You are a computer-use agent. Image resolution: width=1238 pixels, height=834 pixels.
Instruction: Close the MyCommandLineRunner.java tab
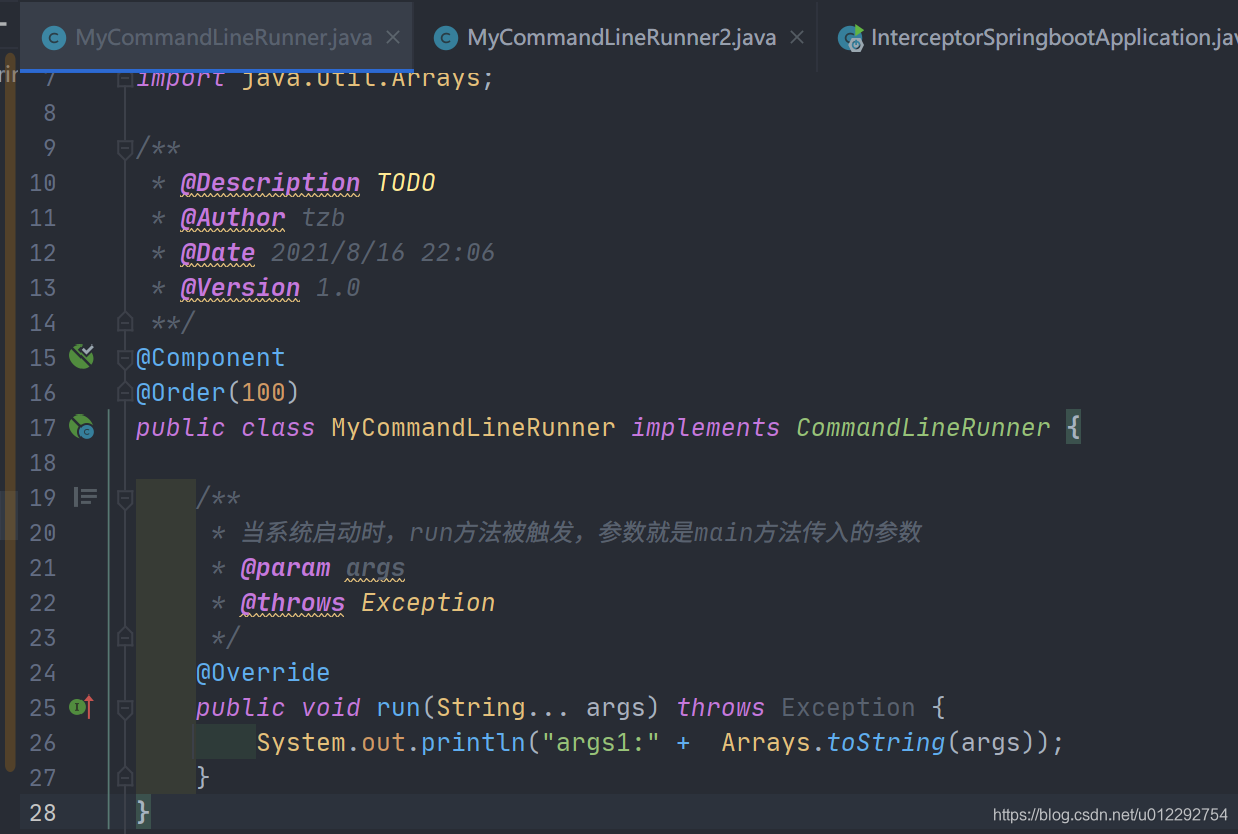(393, 38)
